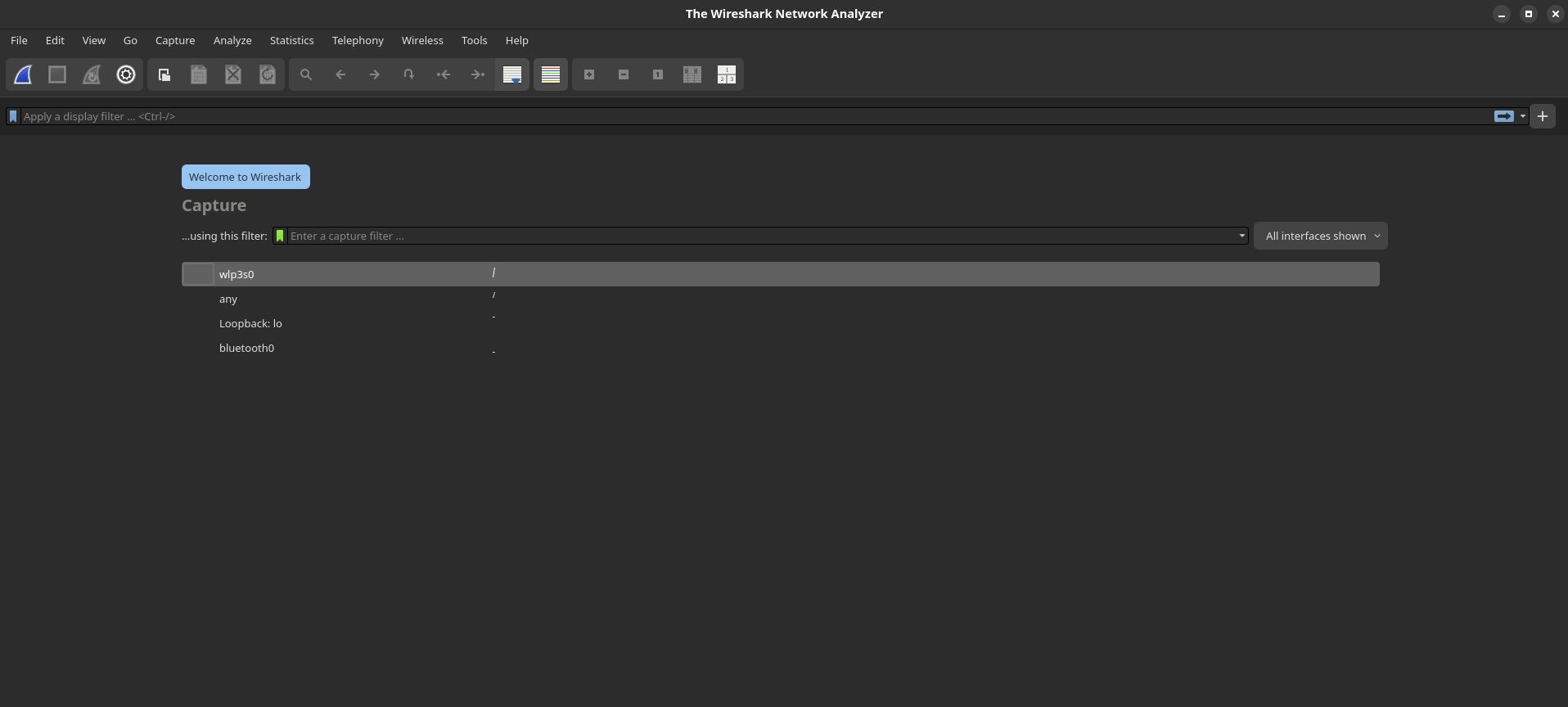Image resolution: width=1568 pixels, height=707 pixels.
Task: Click the green capture filter bookmark icon
Action: coord(280,236)
